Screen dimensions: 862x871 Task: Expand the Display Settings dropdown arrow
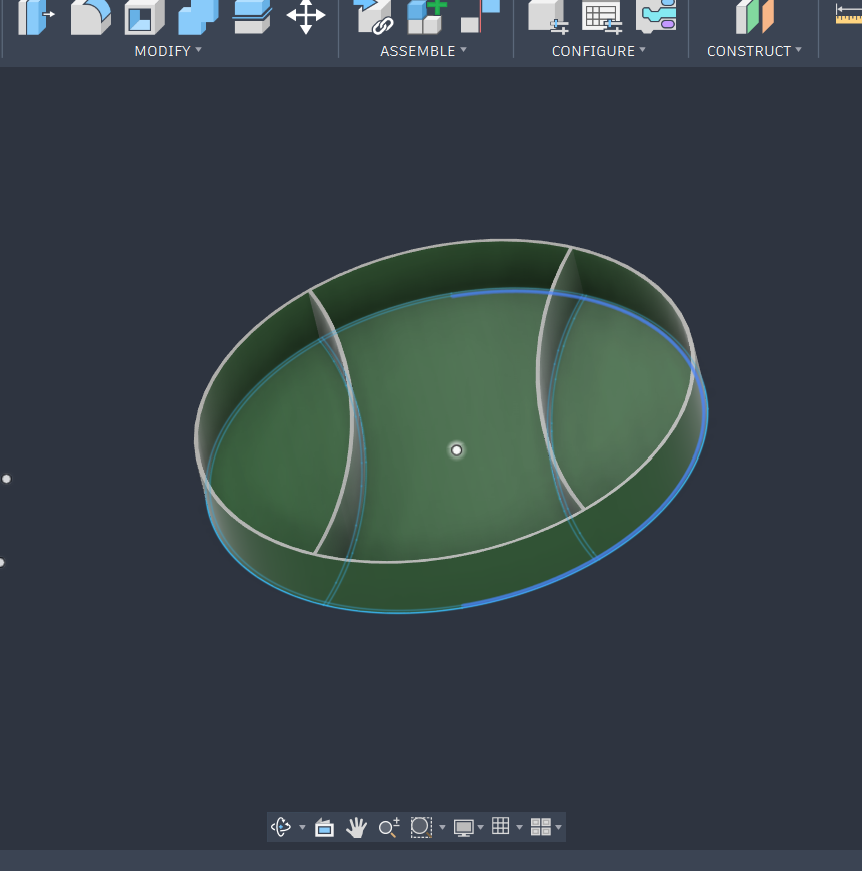click(x=480, y=828)
